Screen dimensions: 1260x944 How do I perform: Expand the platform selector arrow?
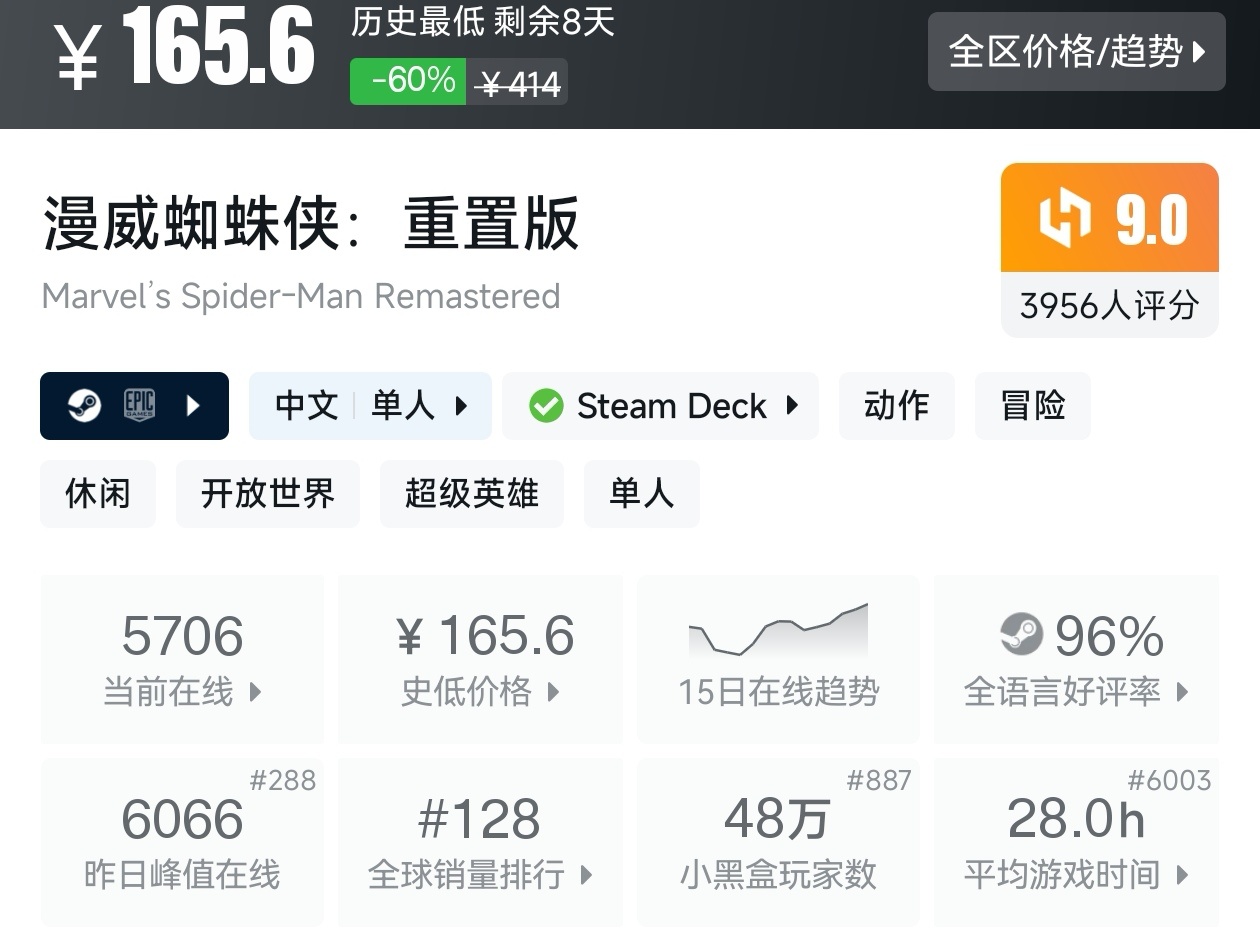point(194,406)
